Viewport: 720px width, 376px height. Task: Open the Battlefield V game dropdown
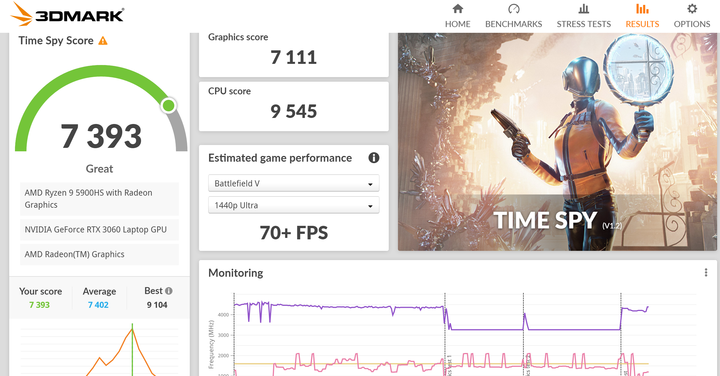[294, 183]
